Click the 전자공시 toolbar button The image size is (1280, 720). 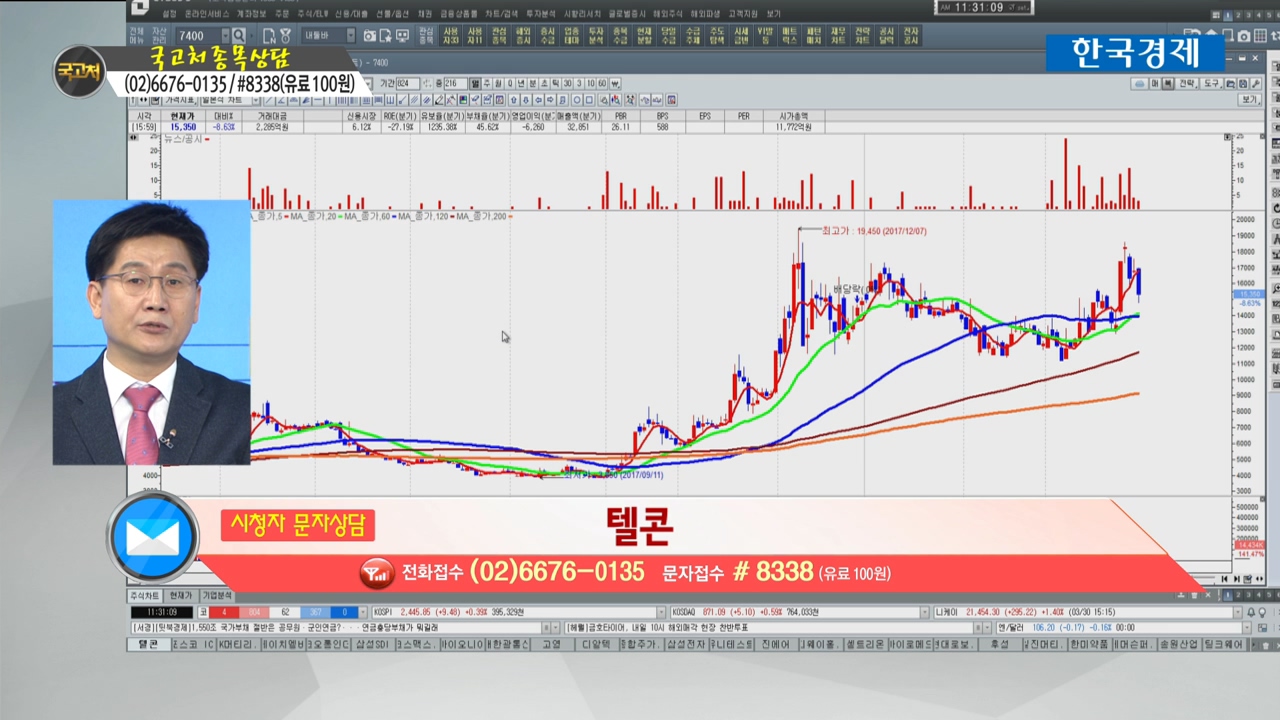click(x=911, y=36)
